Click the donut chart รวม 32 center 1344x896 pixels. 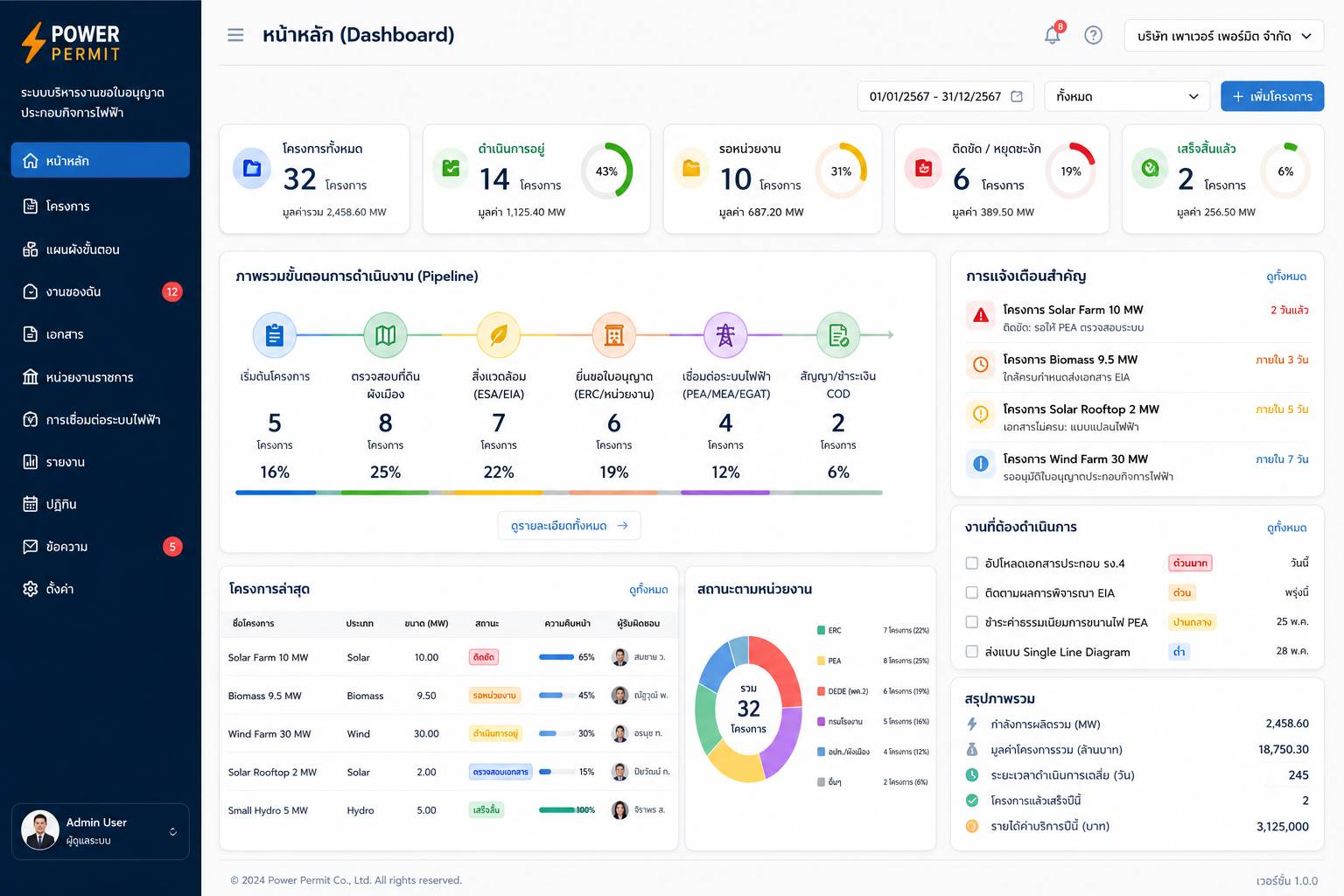coord(748,709)
